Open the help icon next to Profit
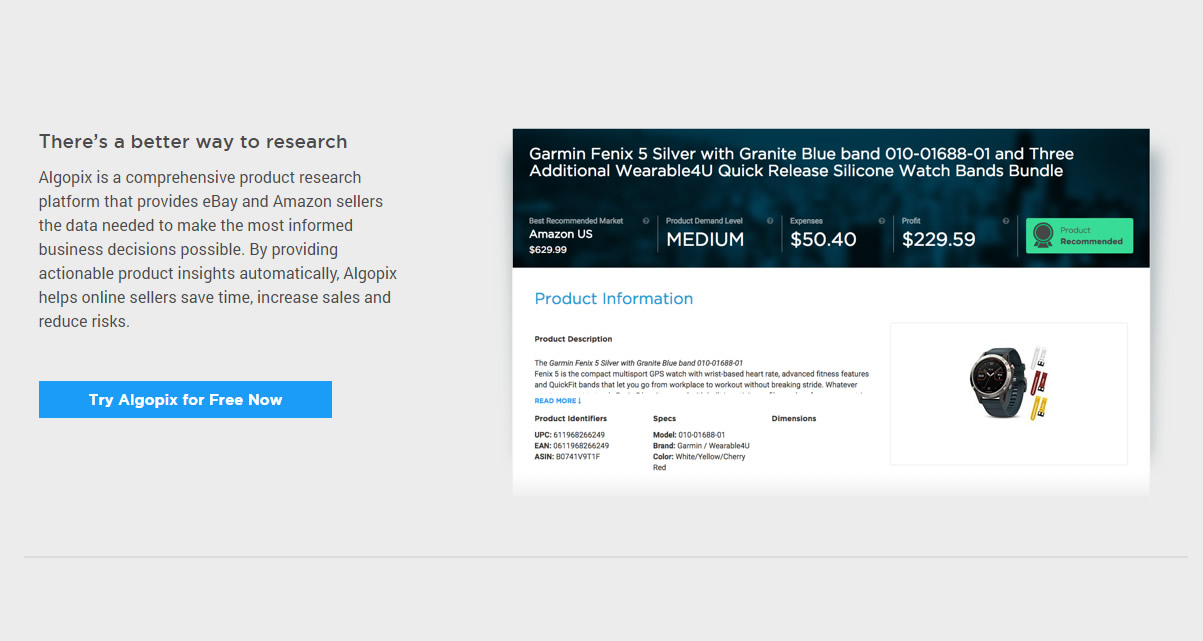1203x641 pixels. pyautogui.click(x=1006, y=221)
